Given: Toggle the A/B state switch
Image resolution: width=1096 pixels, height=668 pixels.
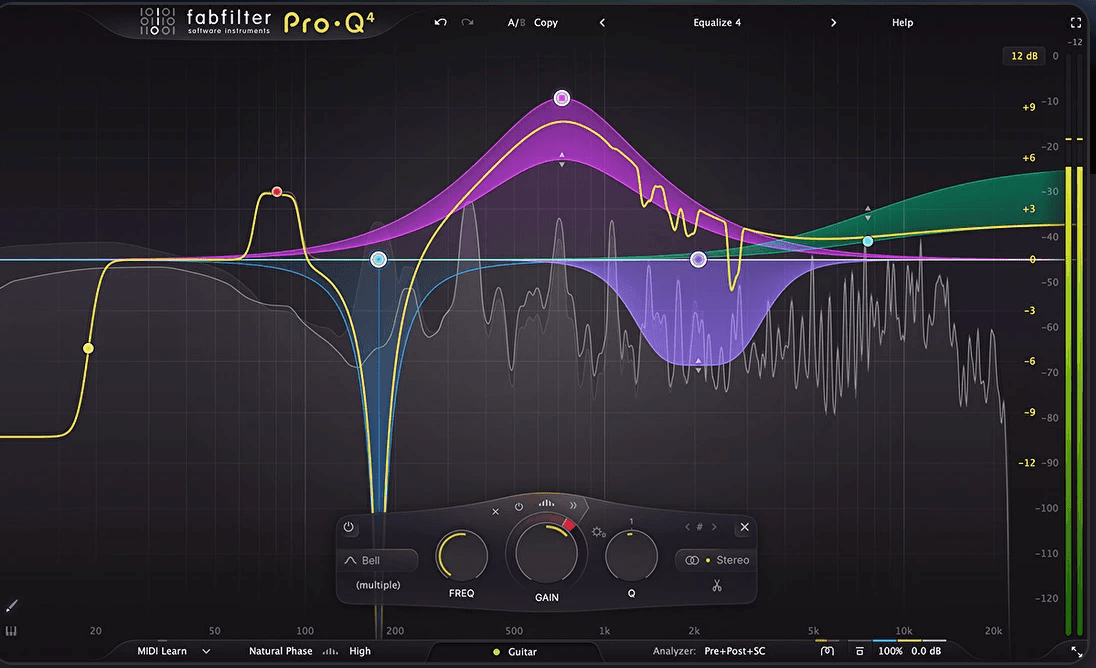Looking at the screenshot, I should pos(515,22).
